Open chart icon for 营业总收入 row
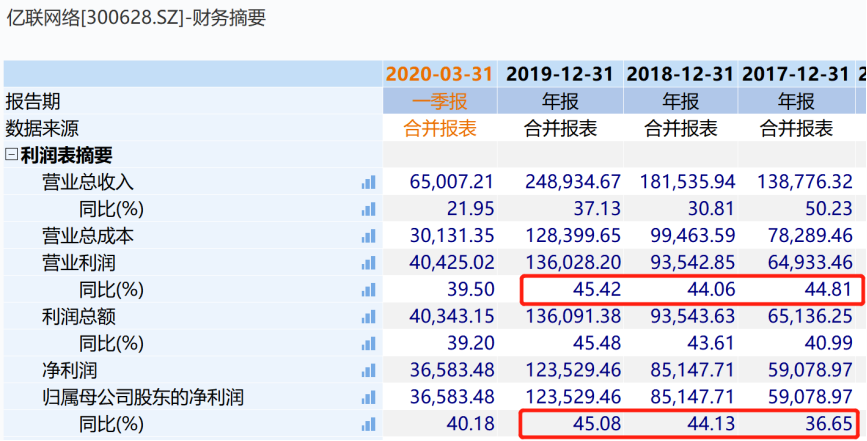The height and width of the screenshot is (441, 867). point(368,182)
